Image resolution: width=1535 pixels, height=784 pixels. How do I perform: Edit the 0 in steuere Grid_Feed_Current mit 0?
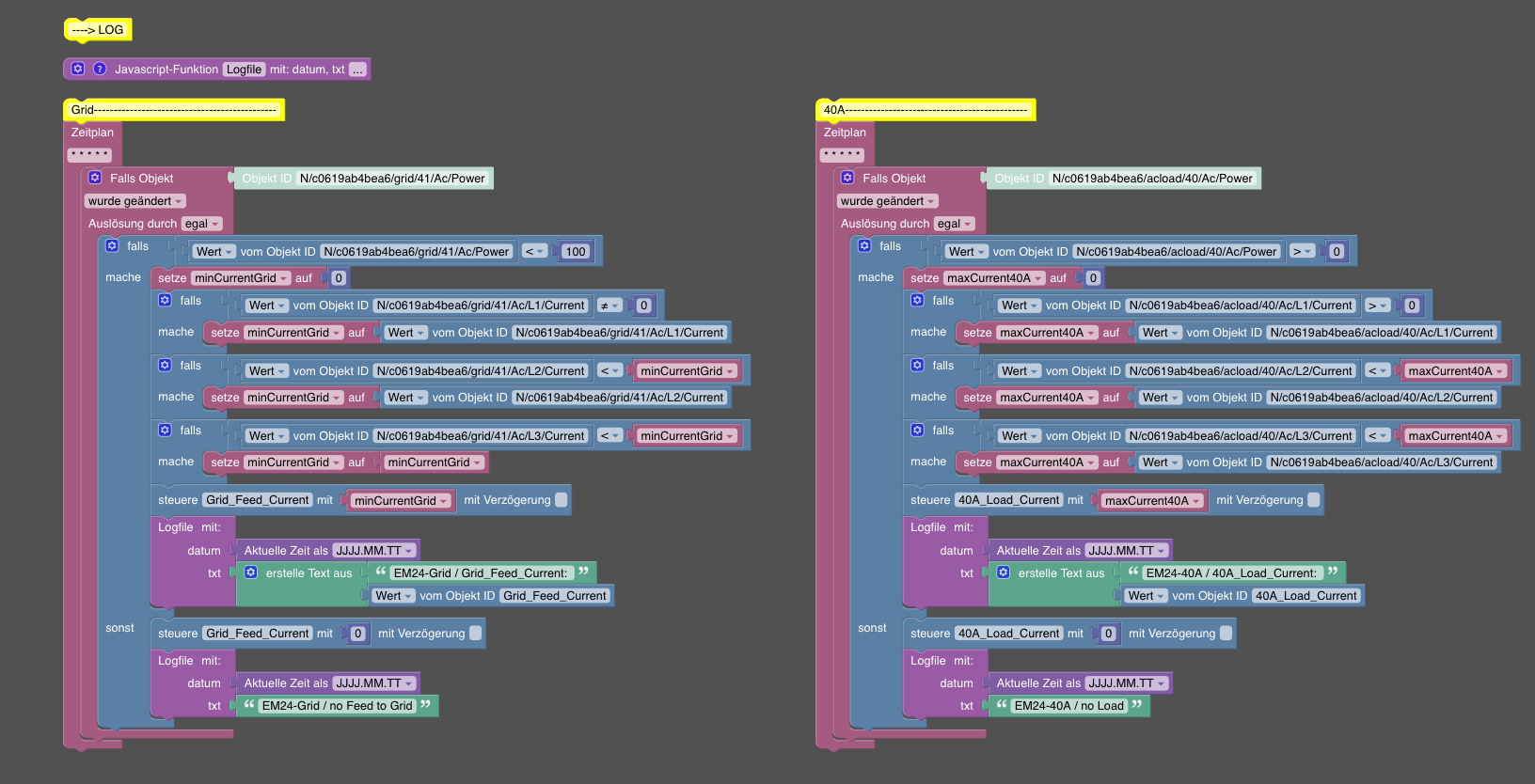point(357,634)
